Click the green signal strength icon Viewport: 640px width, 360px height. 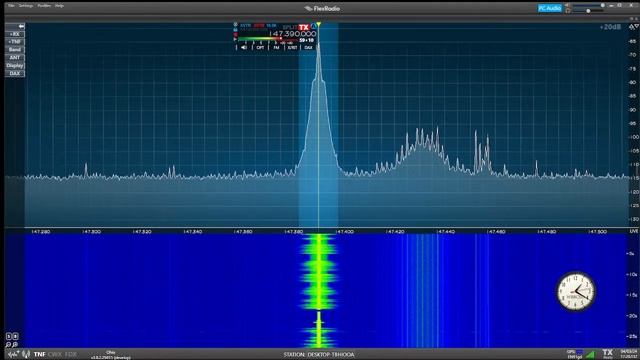[x=590, y=354]
